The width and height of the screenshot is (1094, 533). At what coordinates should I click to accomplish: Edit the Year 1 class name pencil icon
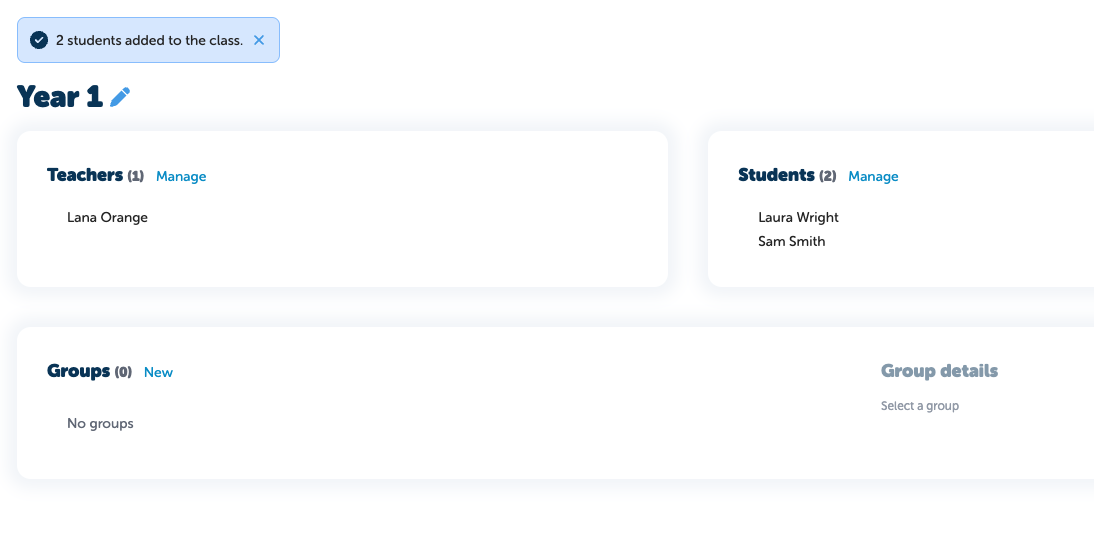120,97
